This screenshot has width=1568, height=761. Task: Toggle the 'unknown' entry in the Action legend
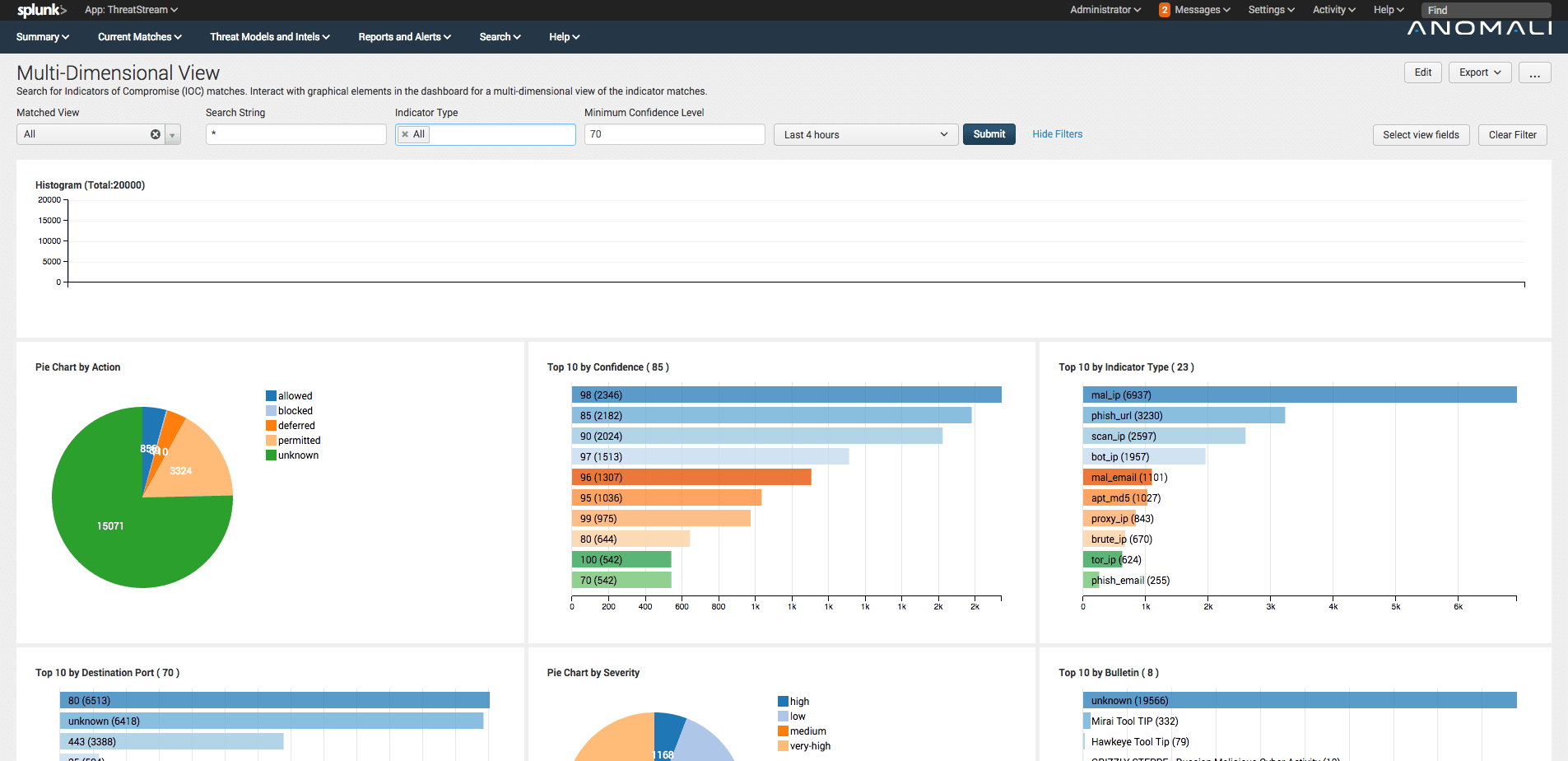pos(297,455)
